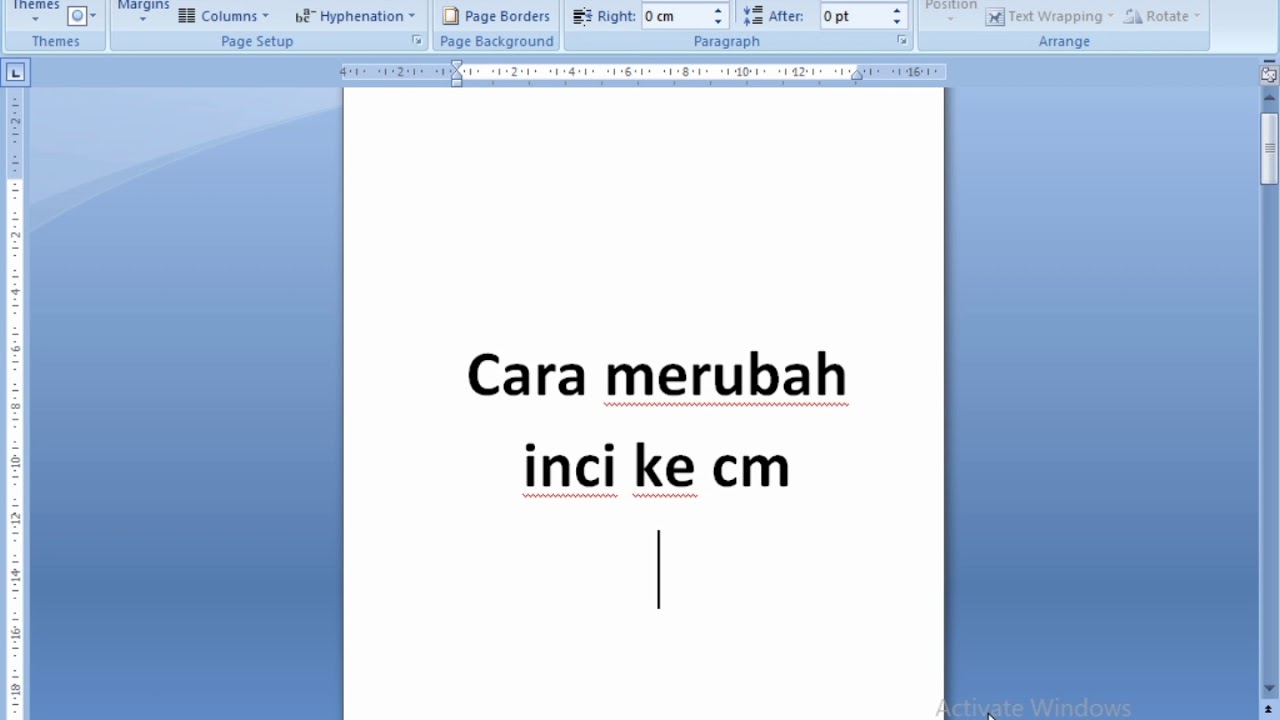
Task: Click the first line indent marker on ruler
Action: (x=457, y=66)
